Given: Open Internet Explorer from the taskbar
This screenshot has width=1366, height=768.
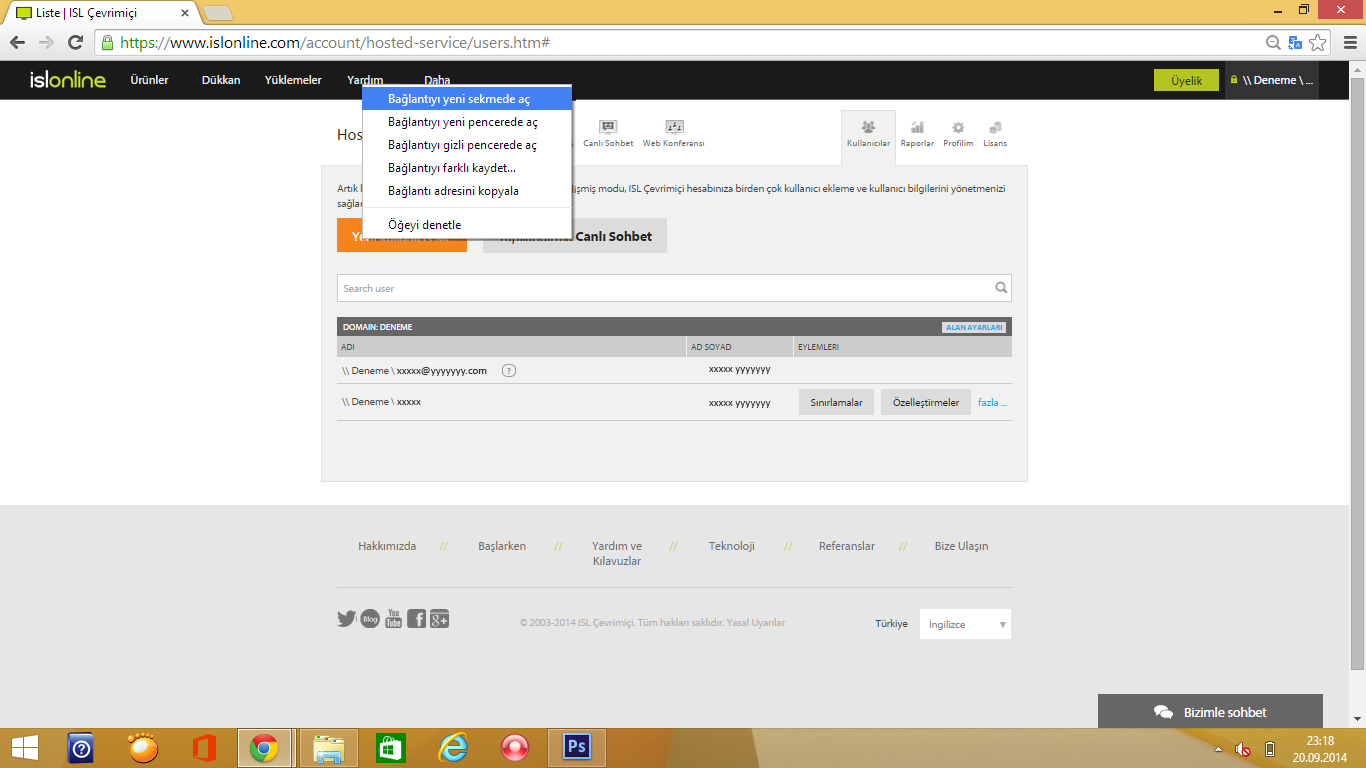Looking at the screenshot, I should pos(453,748).
